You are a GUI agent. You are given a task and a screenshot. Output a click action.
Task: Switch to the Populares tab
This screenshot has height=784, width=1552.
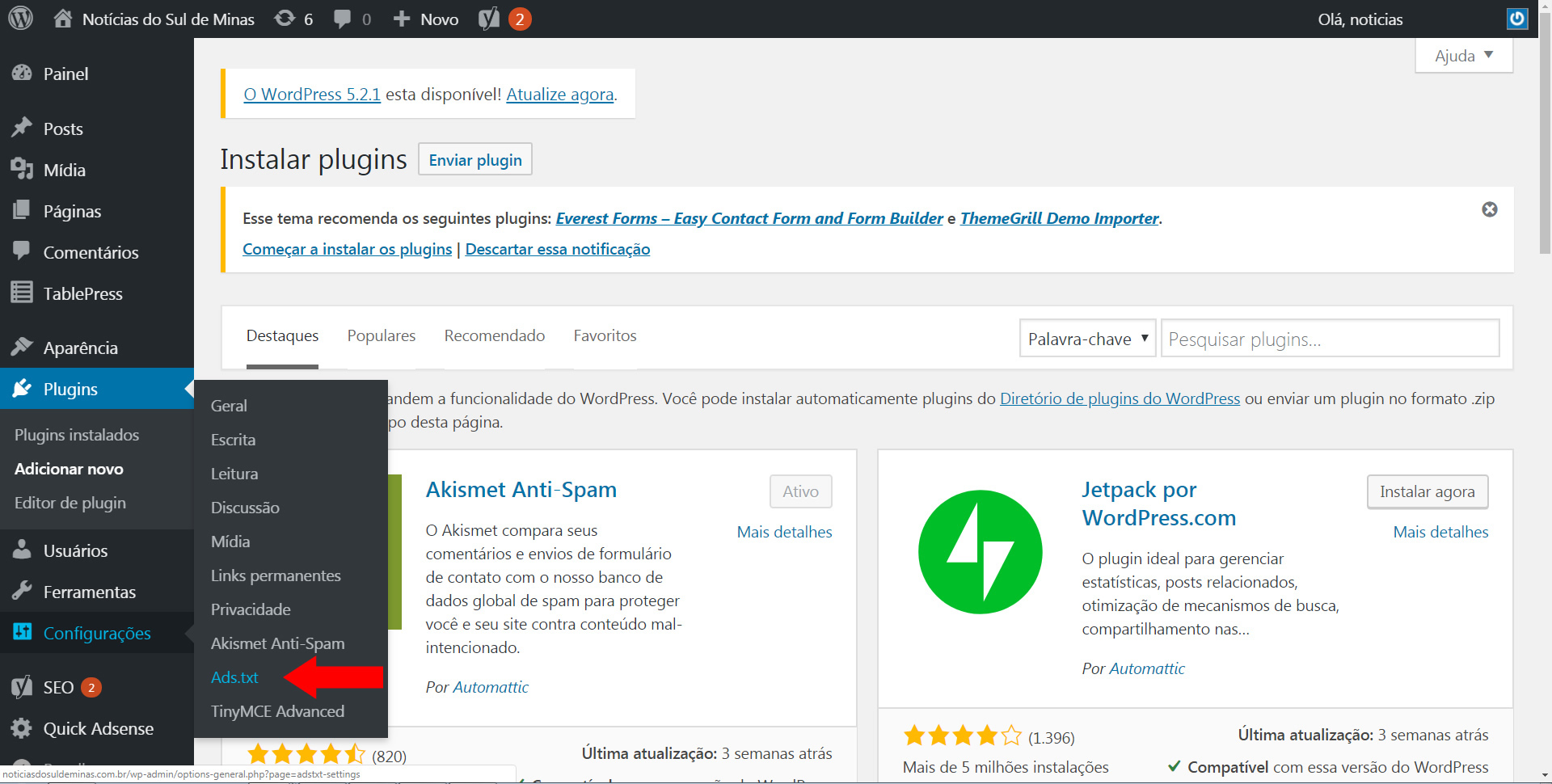(382, 335)
